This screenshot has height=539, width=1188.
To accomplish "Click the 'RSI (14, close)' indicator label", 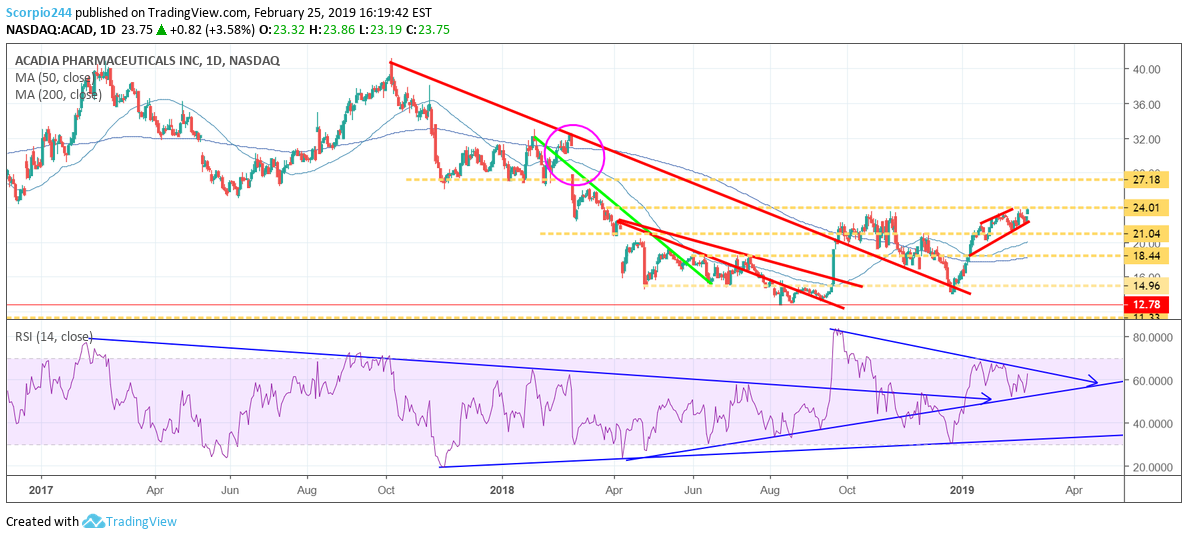I will 54,336.
